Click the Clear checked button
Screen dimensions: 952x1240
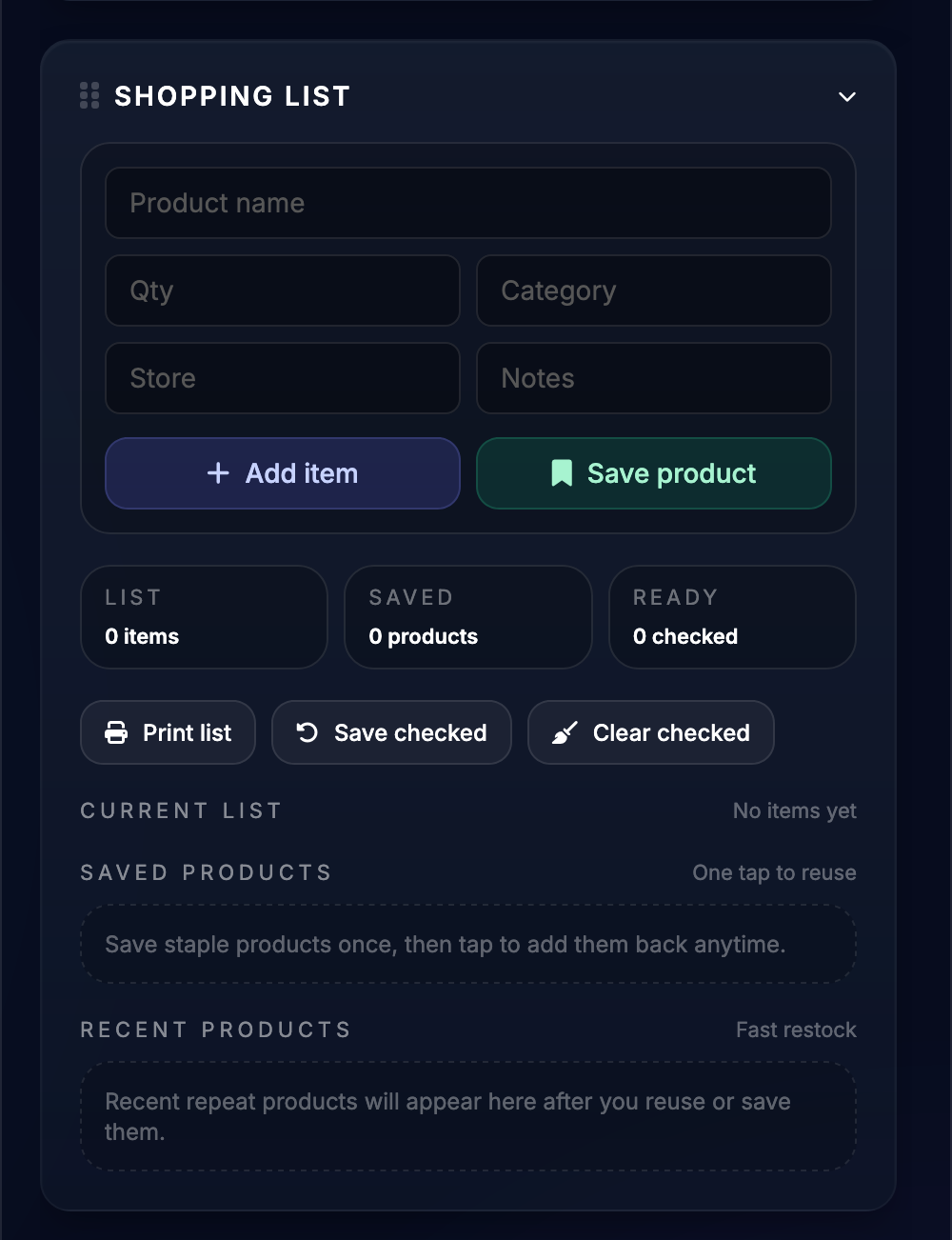tap(650, 732)
